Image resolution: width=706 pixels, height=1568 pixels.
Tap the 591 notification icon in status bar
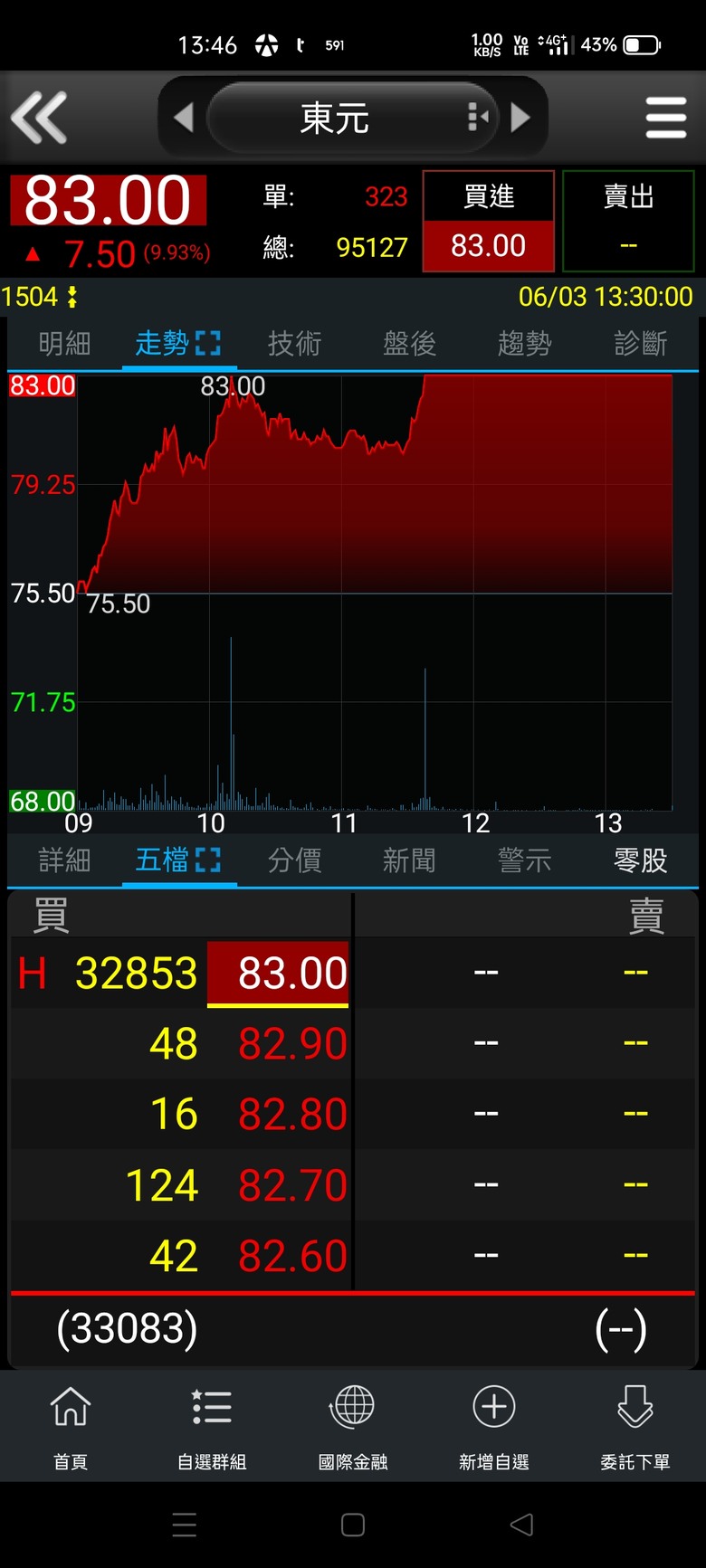(335, 44)
